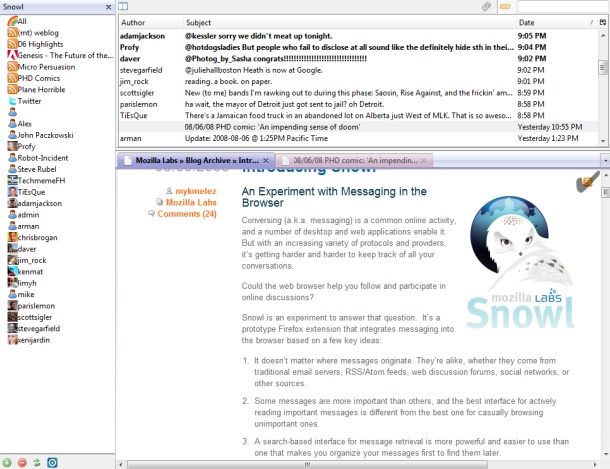Open PHD comic 'An impending sense of doom' message
The height and width of the screenshot is (469, 610).
click(x=358, y=127)
